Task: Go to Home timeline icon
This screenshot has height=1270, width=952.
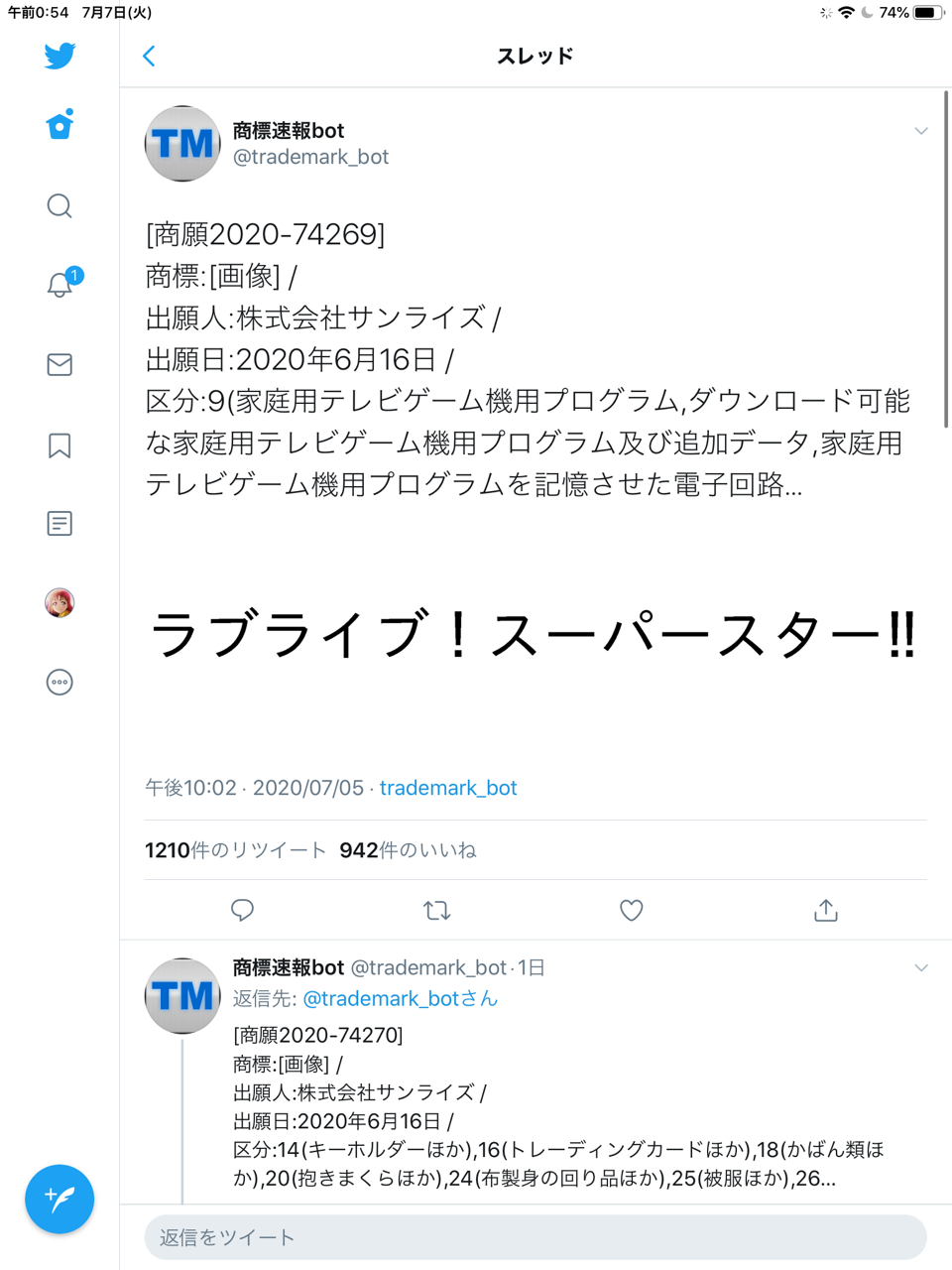Action: 59,125
